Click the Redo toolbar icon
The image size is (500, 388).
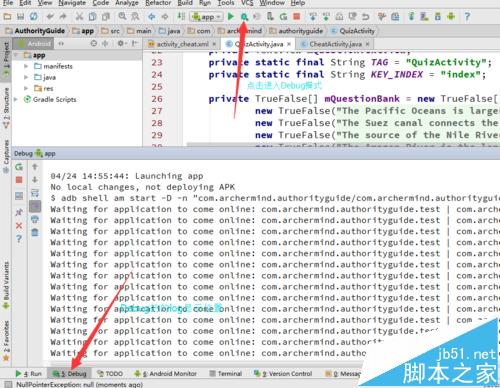[x=63, y=16]
